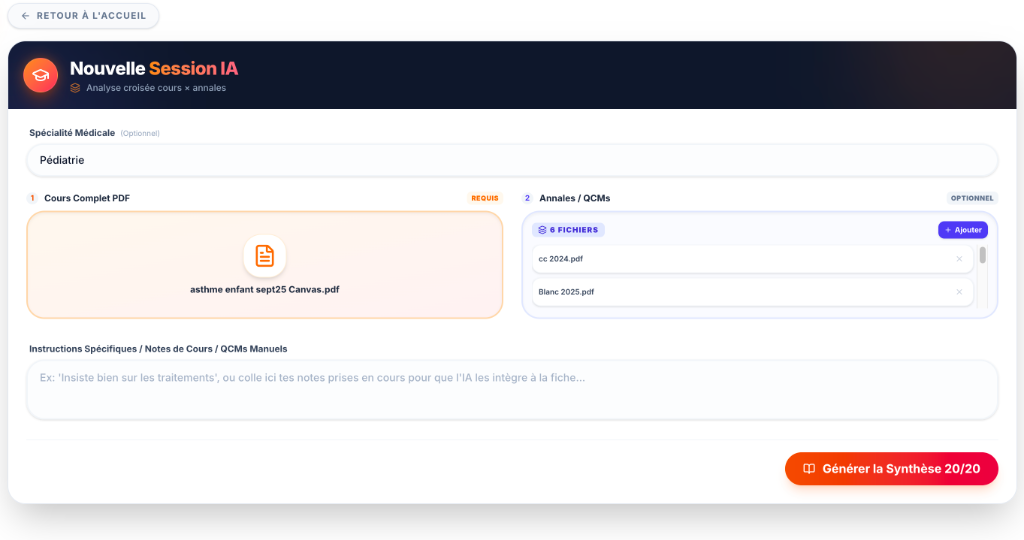
Task: Click the REQUIS badge
Action: pyautogui.click(x=484, y=198)
